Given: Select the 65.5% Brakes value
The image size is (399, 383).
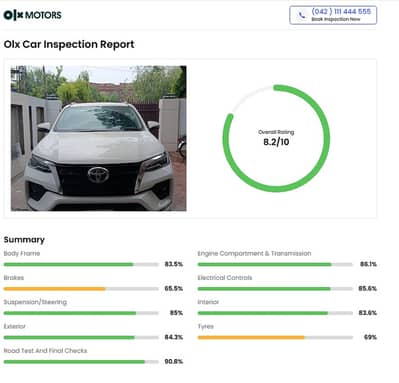Looking at the screenshot, I should pos(174,288).
